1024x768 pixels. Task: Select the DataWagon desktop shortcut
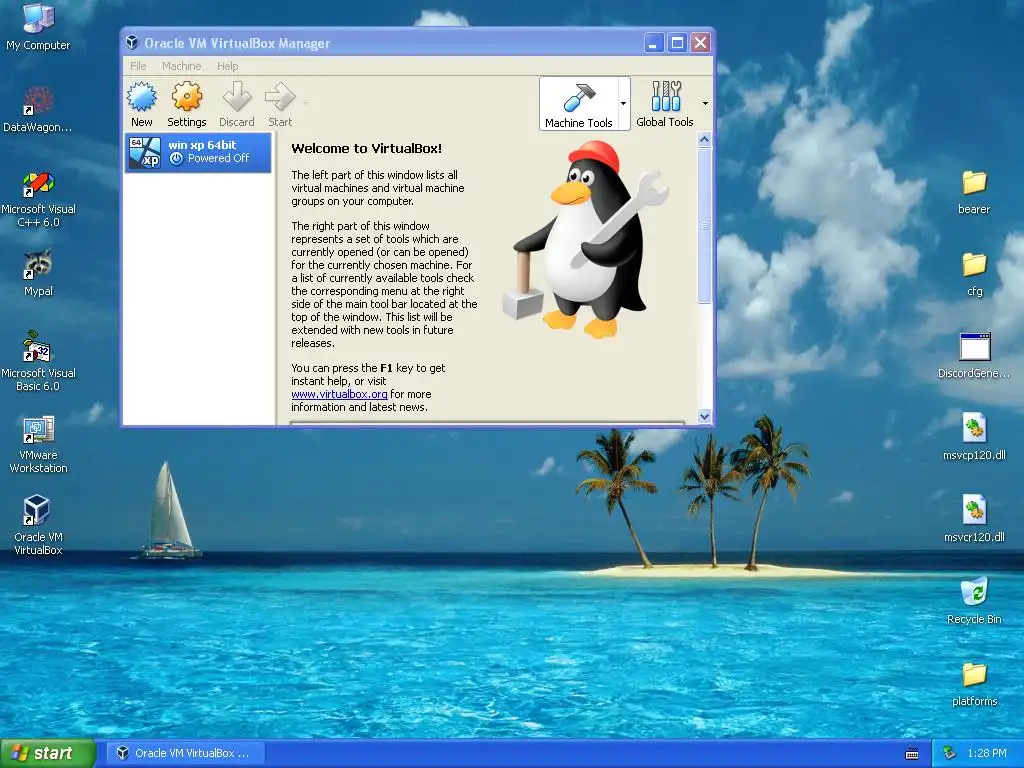[x=38, y=110]
